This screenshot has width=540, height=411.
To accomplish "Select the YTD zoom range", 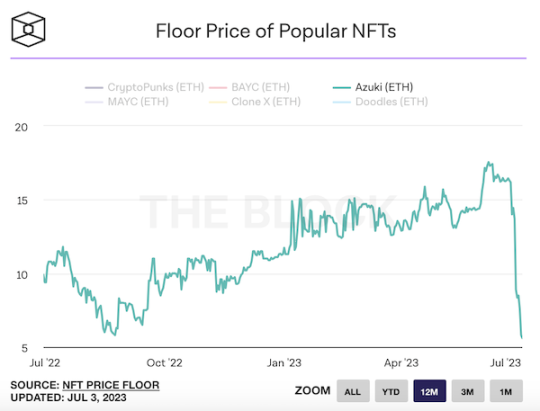I will (391, 391).
